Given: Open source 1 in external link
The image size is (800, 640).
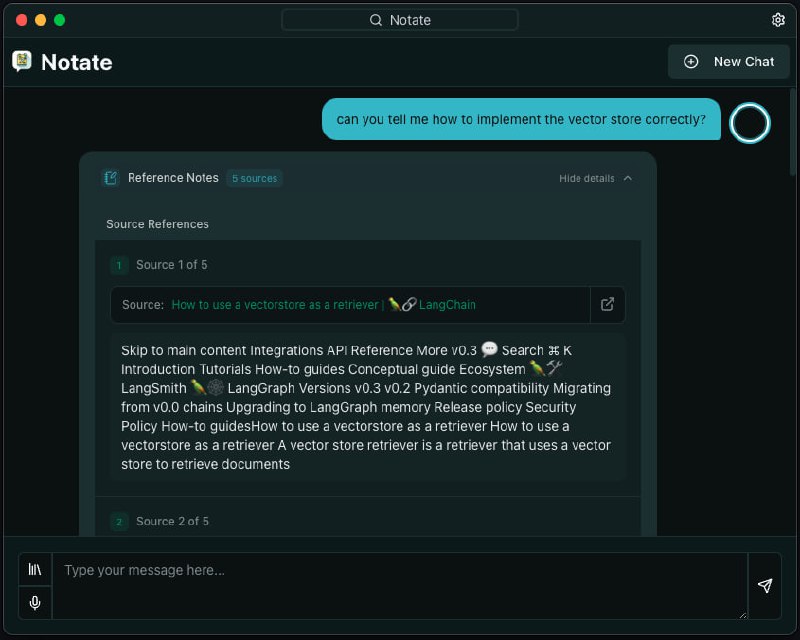Looking at the screenshot, I should pyautogui.click(x=607, y=305).
